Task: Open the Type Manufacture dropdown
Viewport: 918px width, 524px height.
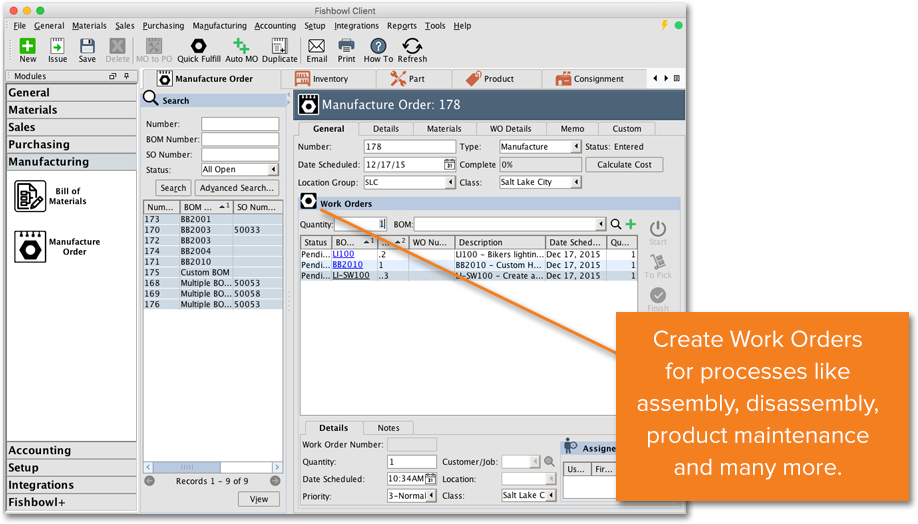Action: coord(576,146)
